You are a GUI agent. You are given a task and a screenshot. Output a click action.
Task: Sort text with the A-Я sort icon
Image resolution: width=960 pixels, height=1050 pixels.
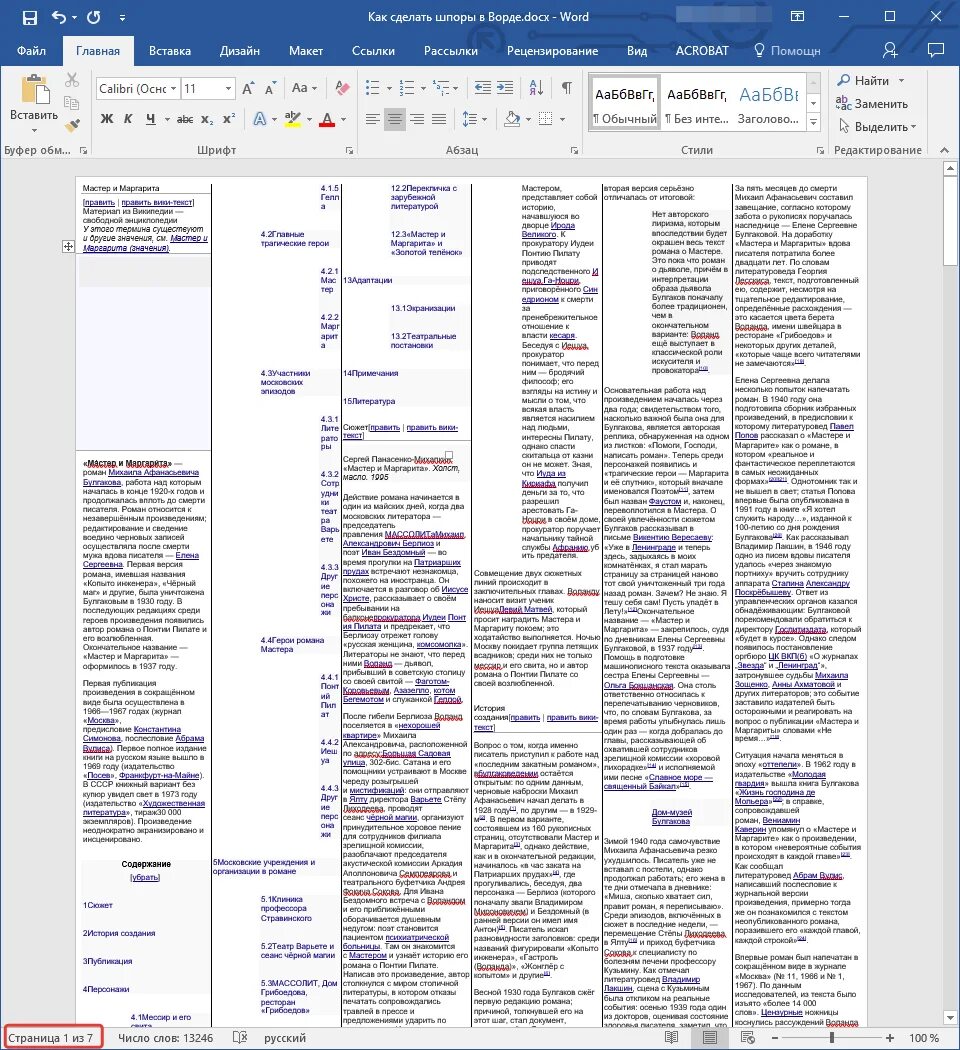point(536,88)
